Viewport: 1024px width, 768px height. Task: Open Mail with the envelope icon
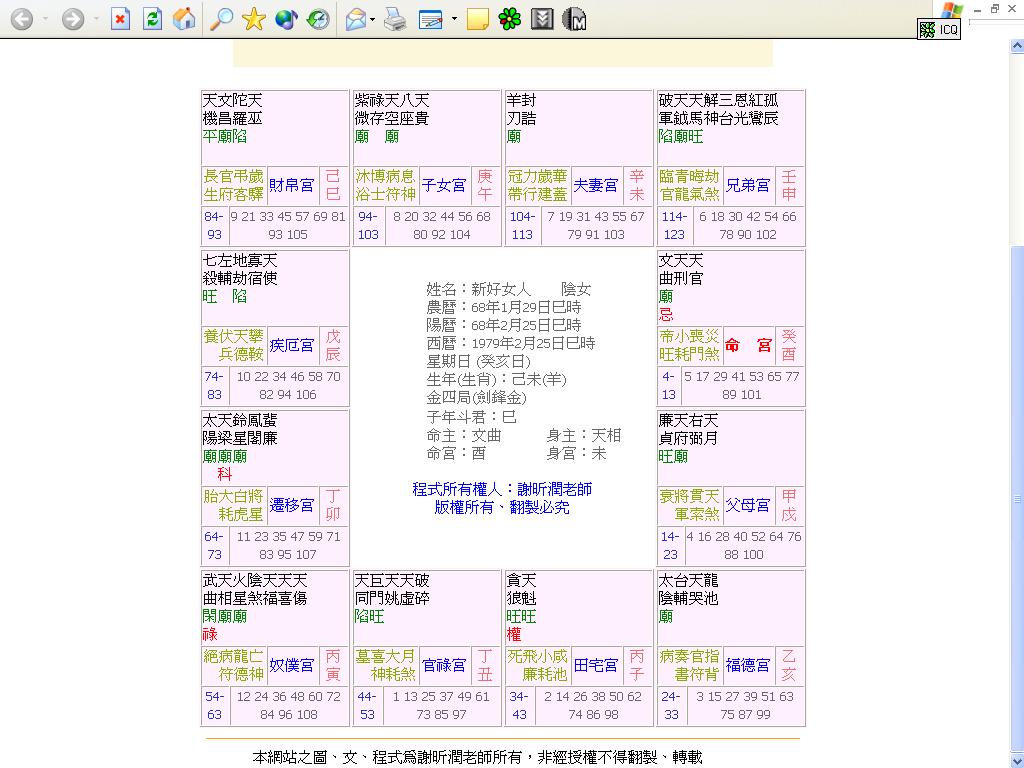click(354, 18)
